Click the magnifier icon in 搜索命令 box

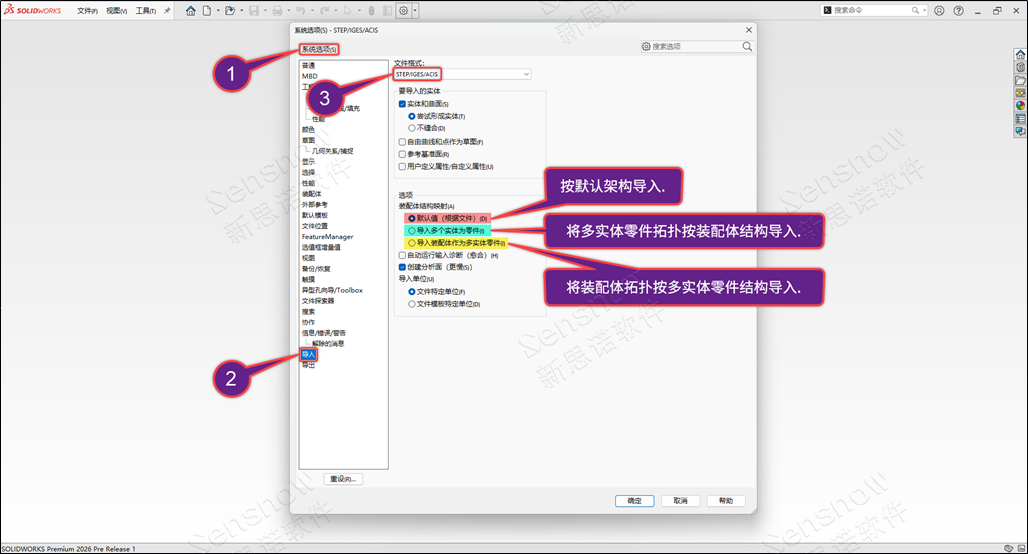[915, 10]
